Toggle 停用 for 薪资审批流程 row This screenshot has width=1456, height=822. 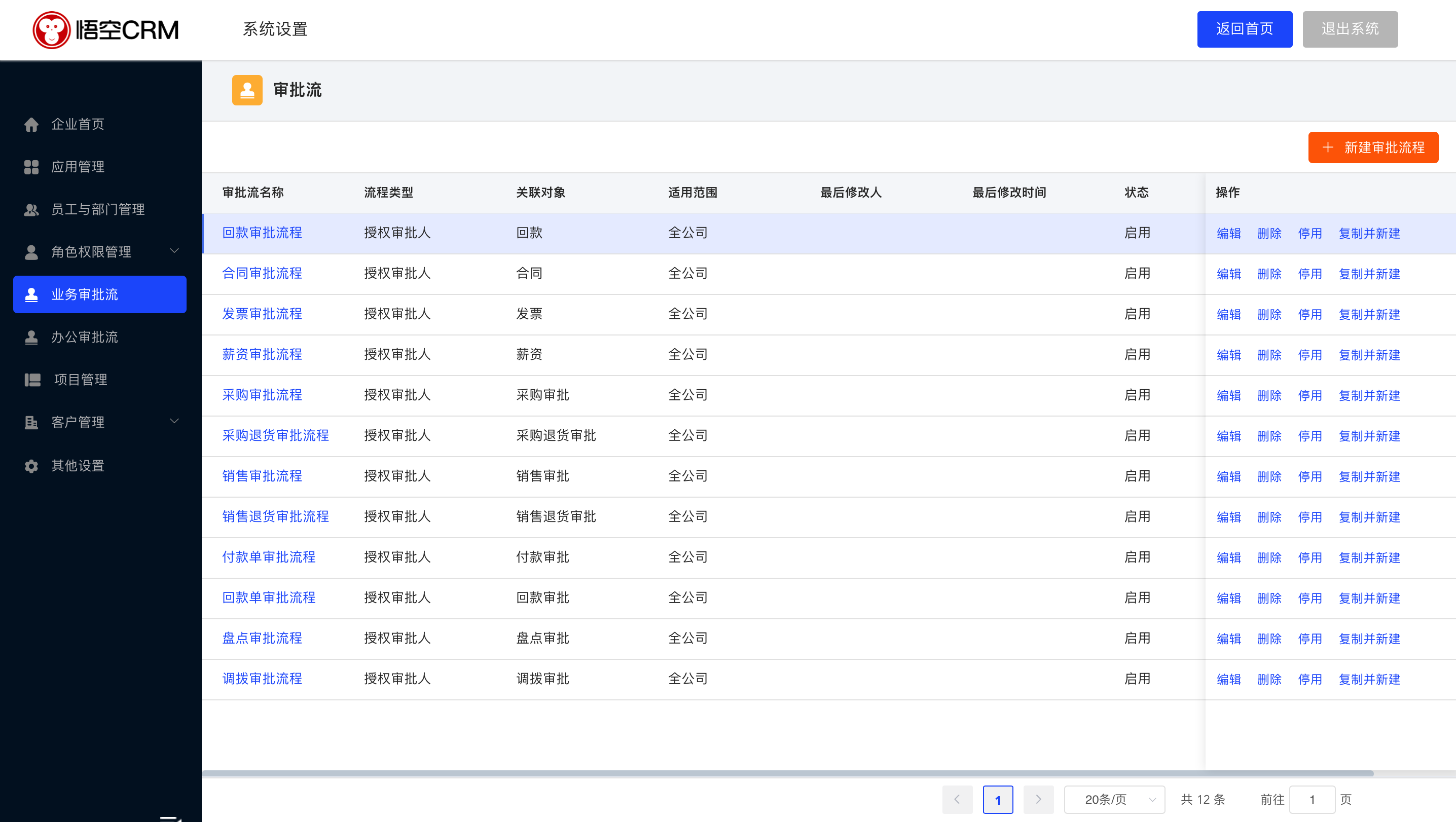point(1309,355)
